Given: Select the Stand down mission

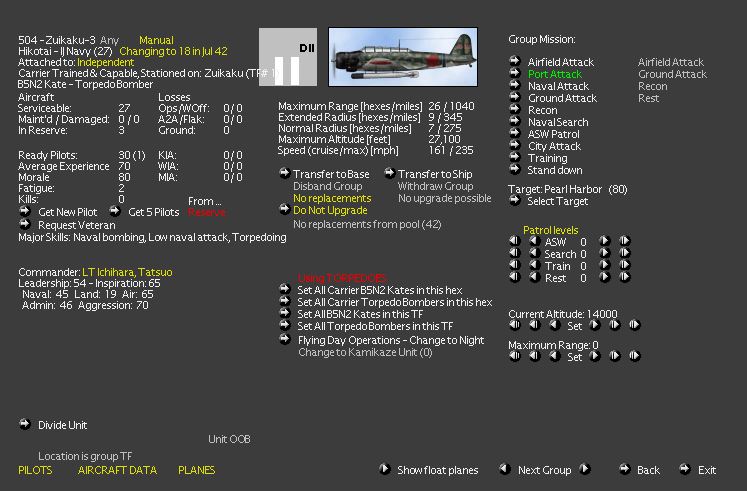Looking at the screenshot, I should [x=515, y=169].
